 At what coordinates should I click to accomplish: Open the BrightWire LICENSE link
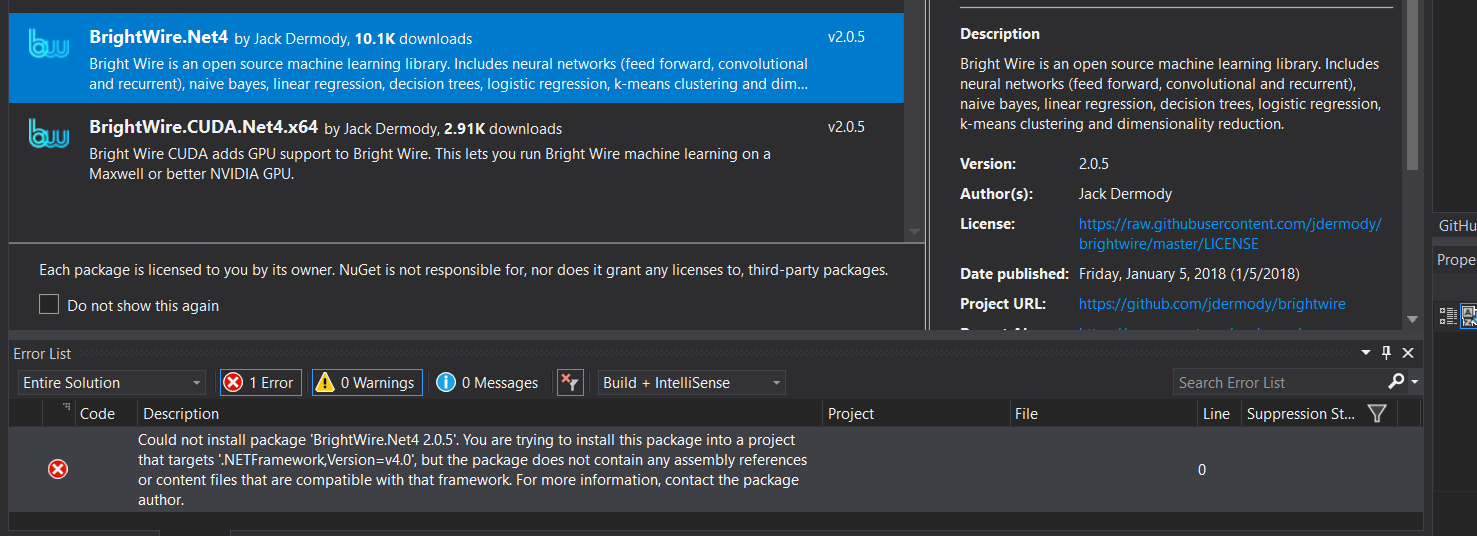pos(1229,234)
